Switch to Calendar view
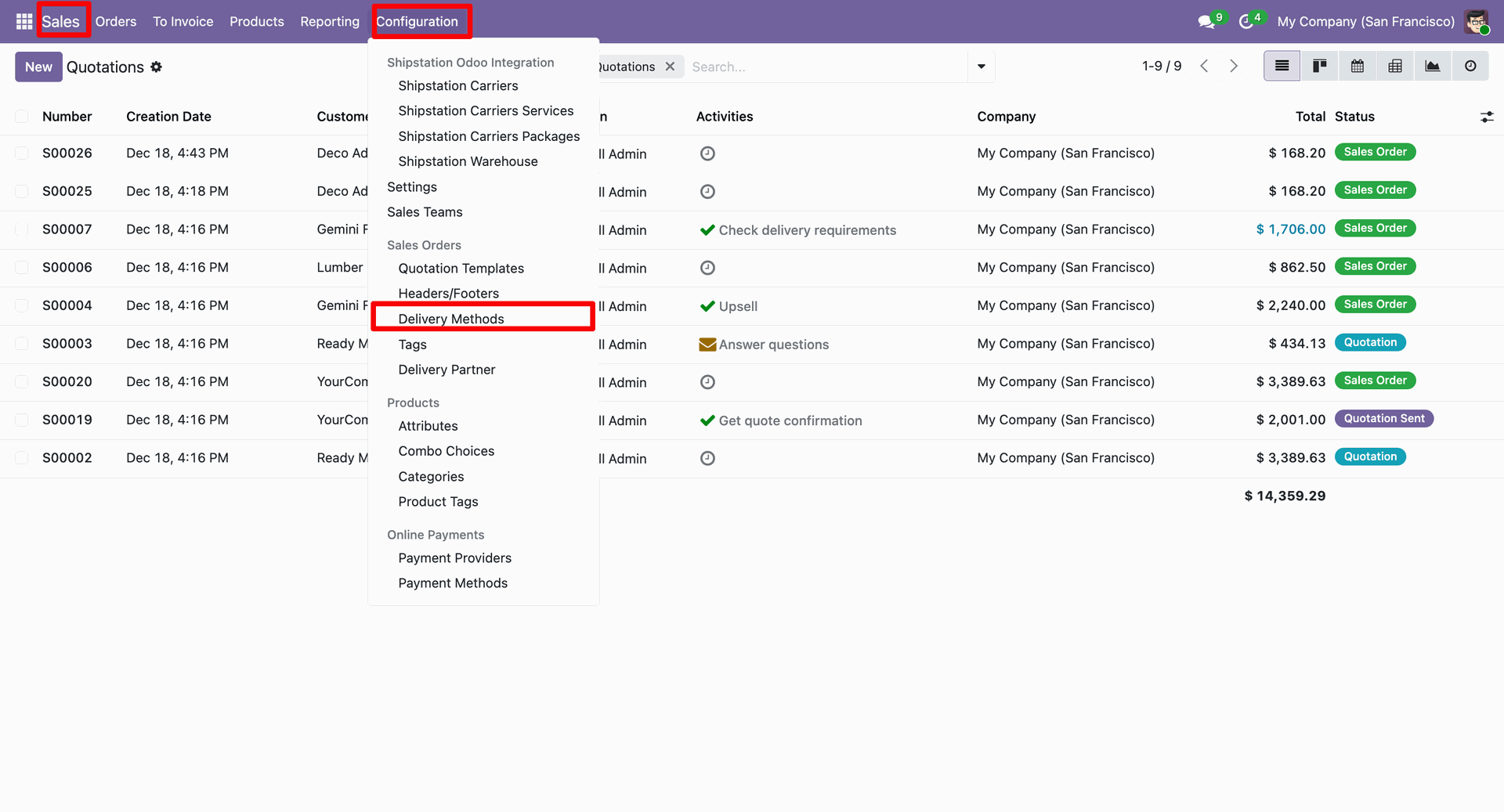The width and height of the screenshot is (1504, 812). pos(1357,67)
